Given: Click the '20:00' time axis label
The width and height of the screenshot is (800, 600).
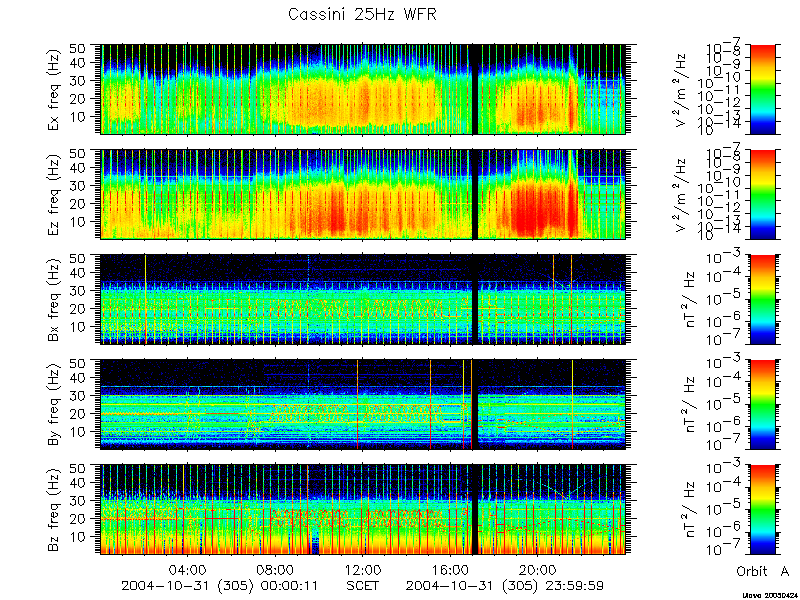Looking at the screenshot, I should 538,569.
